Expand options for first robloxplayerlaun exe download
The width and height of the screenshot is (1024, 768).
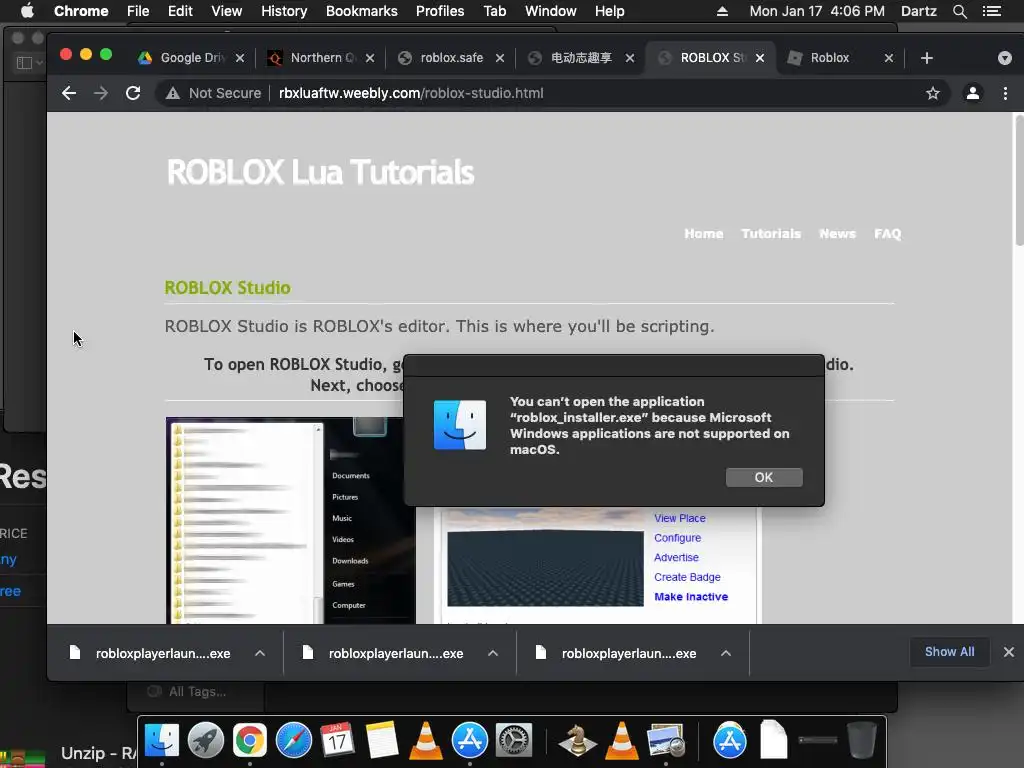tap(260, 653)
